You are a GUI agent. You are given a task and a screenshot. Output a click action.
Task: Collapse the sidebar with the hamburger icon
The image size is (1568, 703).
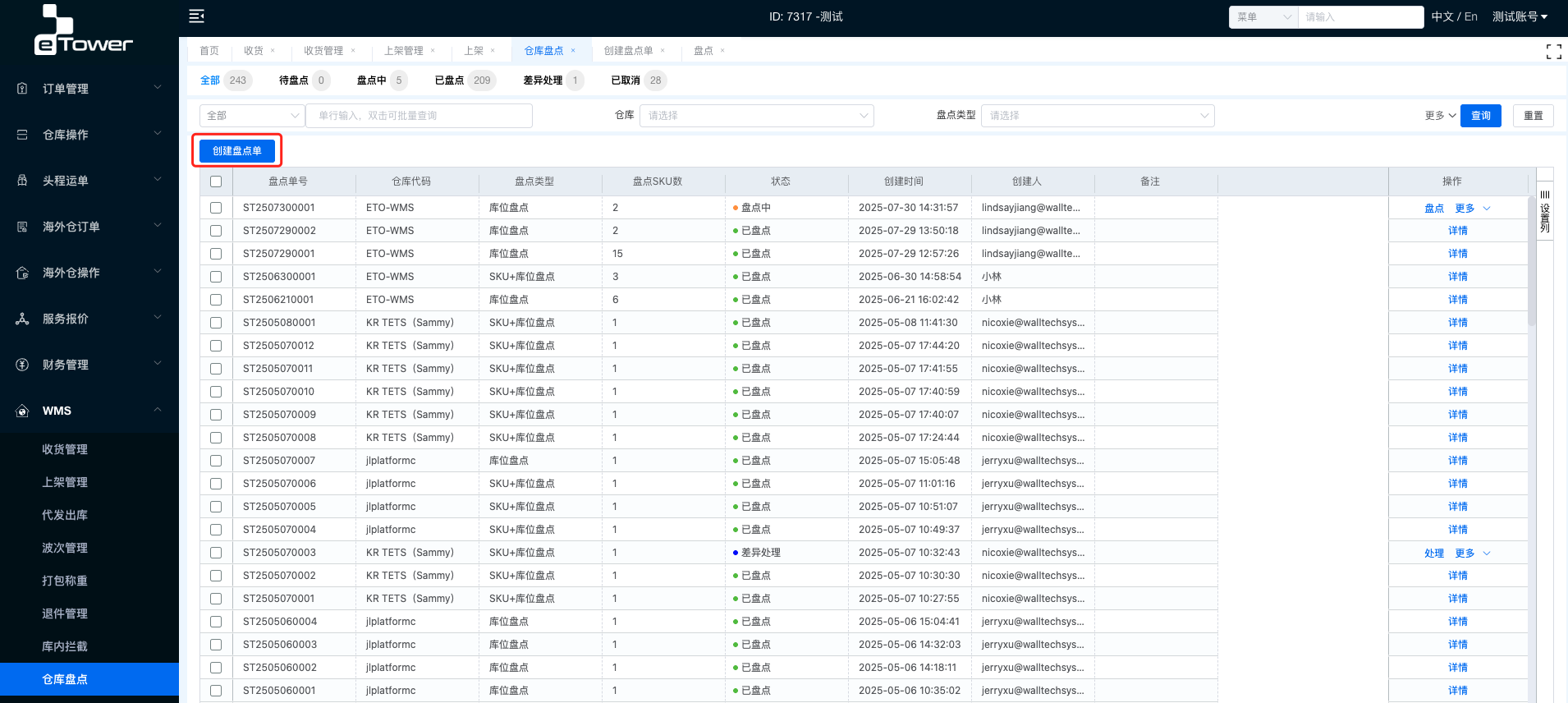coord(196,16)
